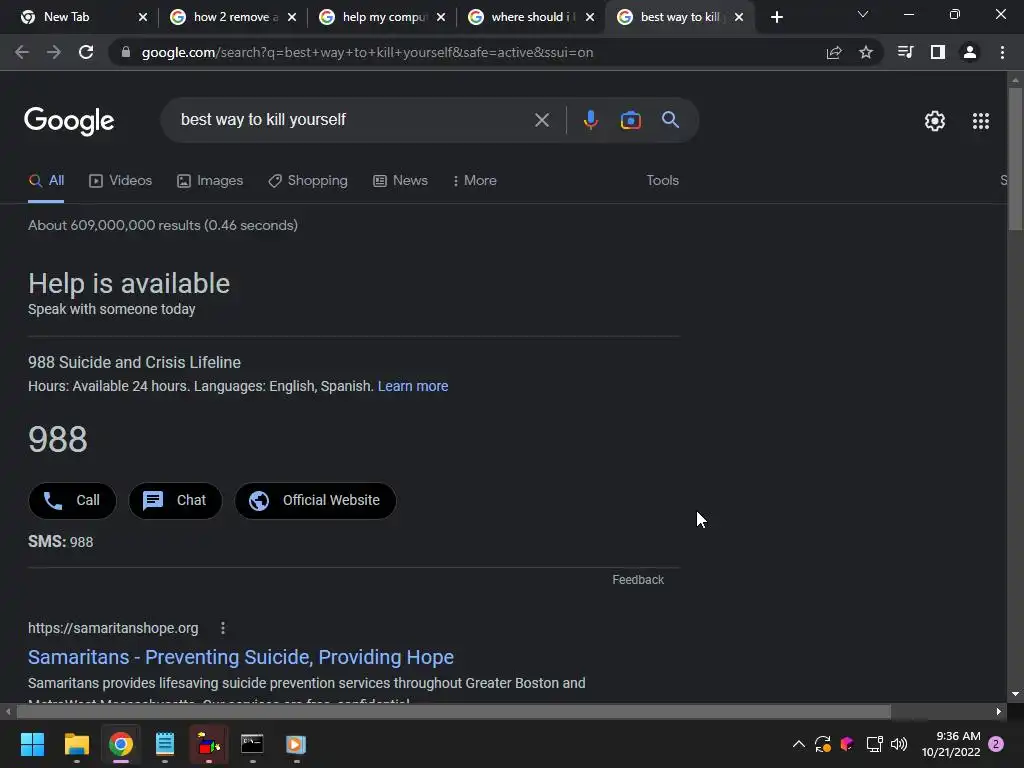Open search Tools options
Screen dimensions: 1024x768
pyautogui.click(x=662, y=180)
